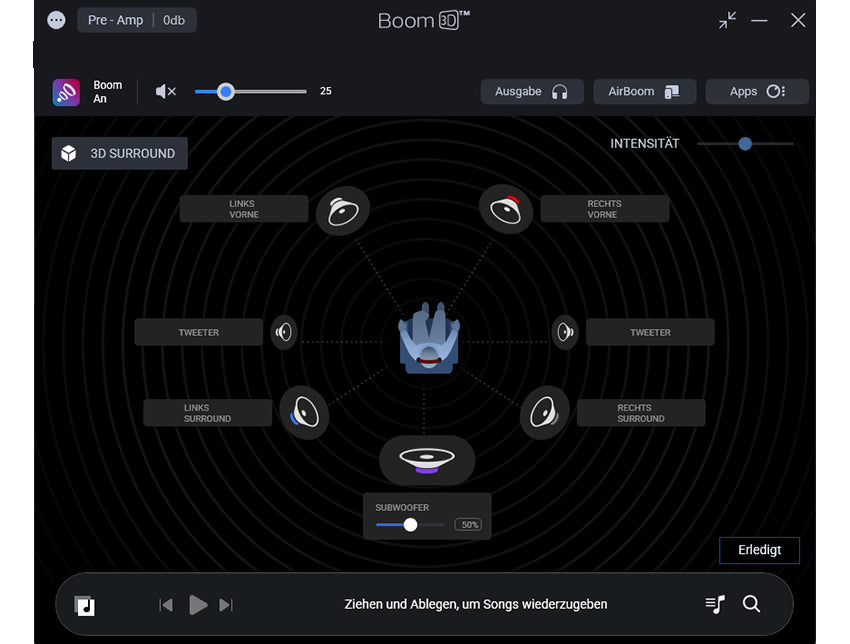
Task: Minimize the Boom 3D window
Action: pos(759,21)
